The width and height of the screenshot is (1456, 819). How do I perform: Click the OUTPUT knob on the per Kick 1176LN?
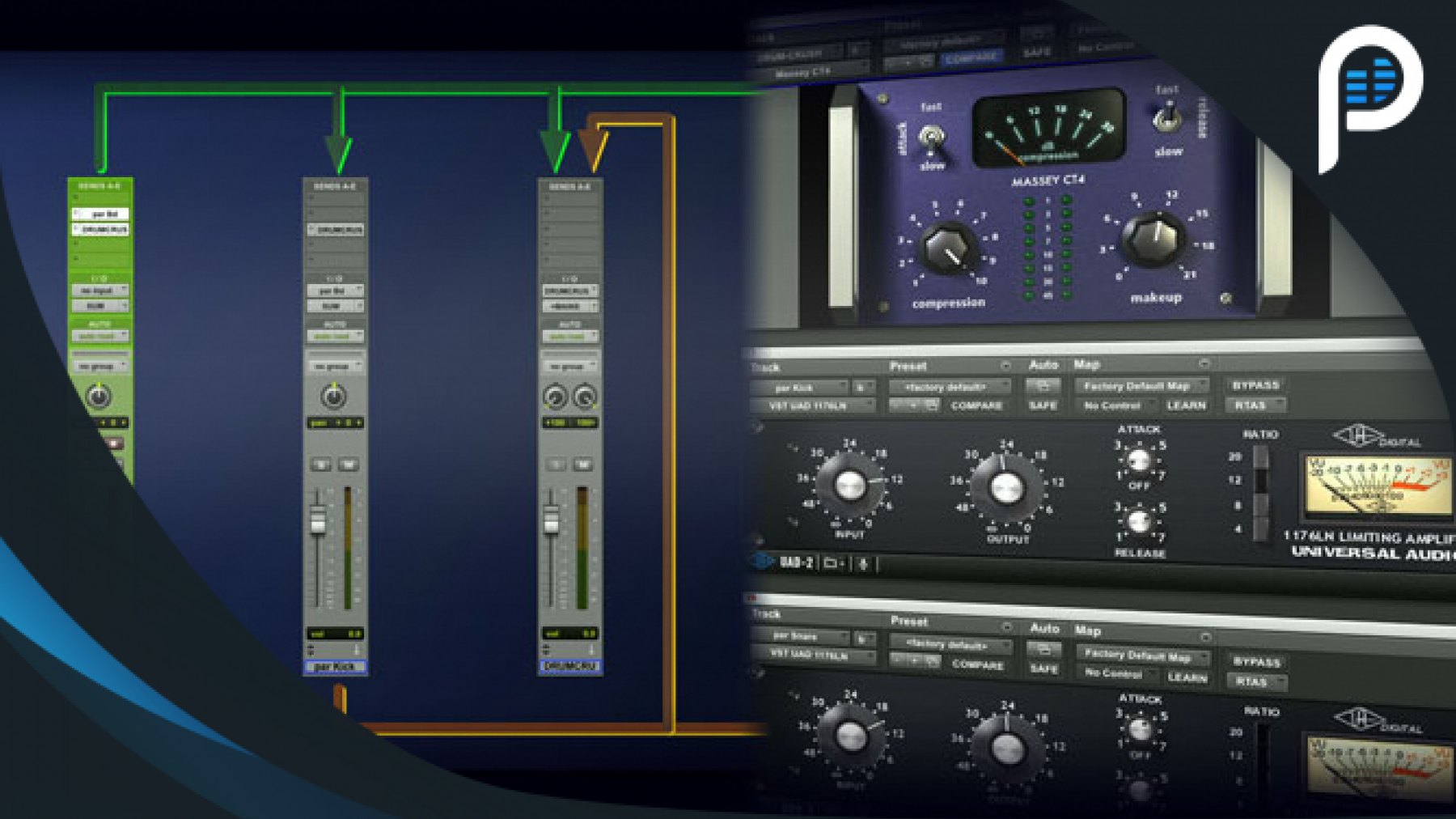[1006, 489]
